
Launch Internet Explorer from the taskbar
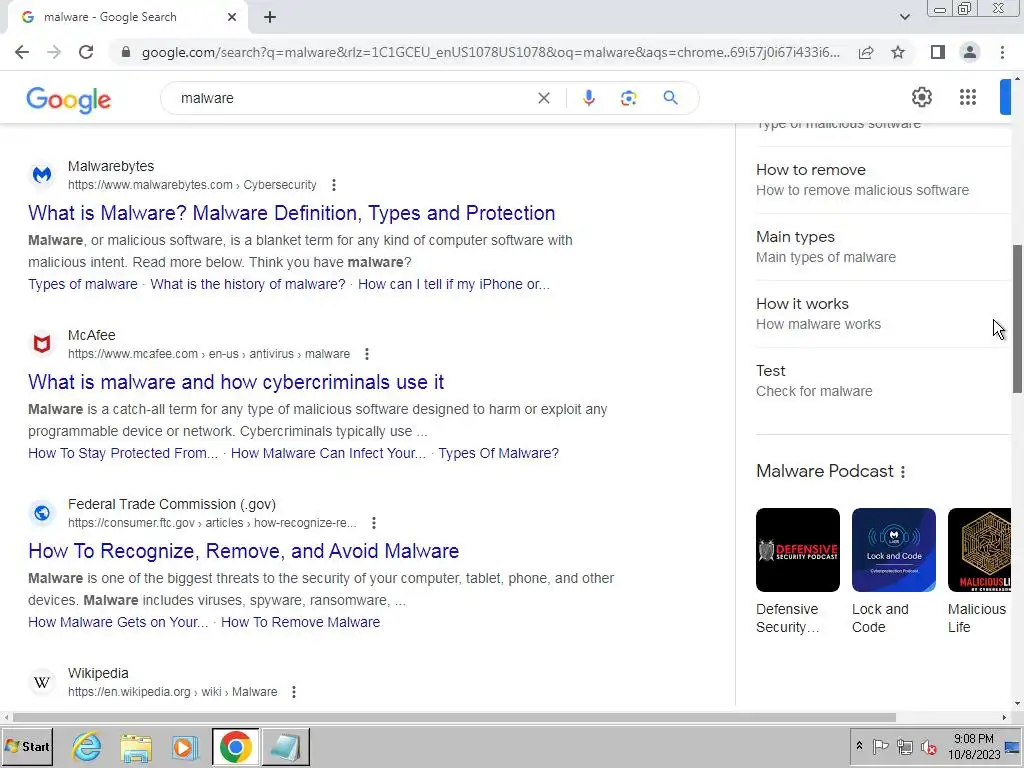coord(86,747)
